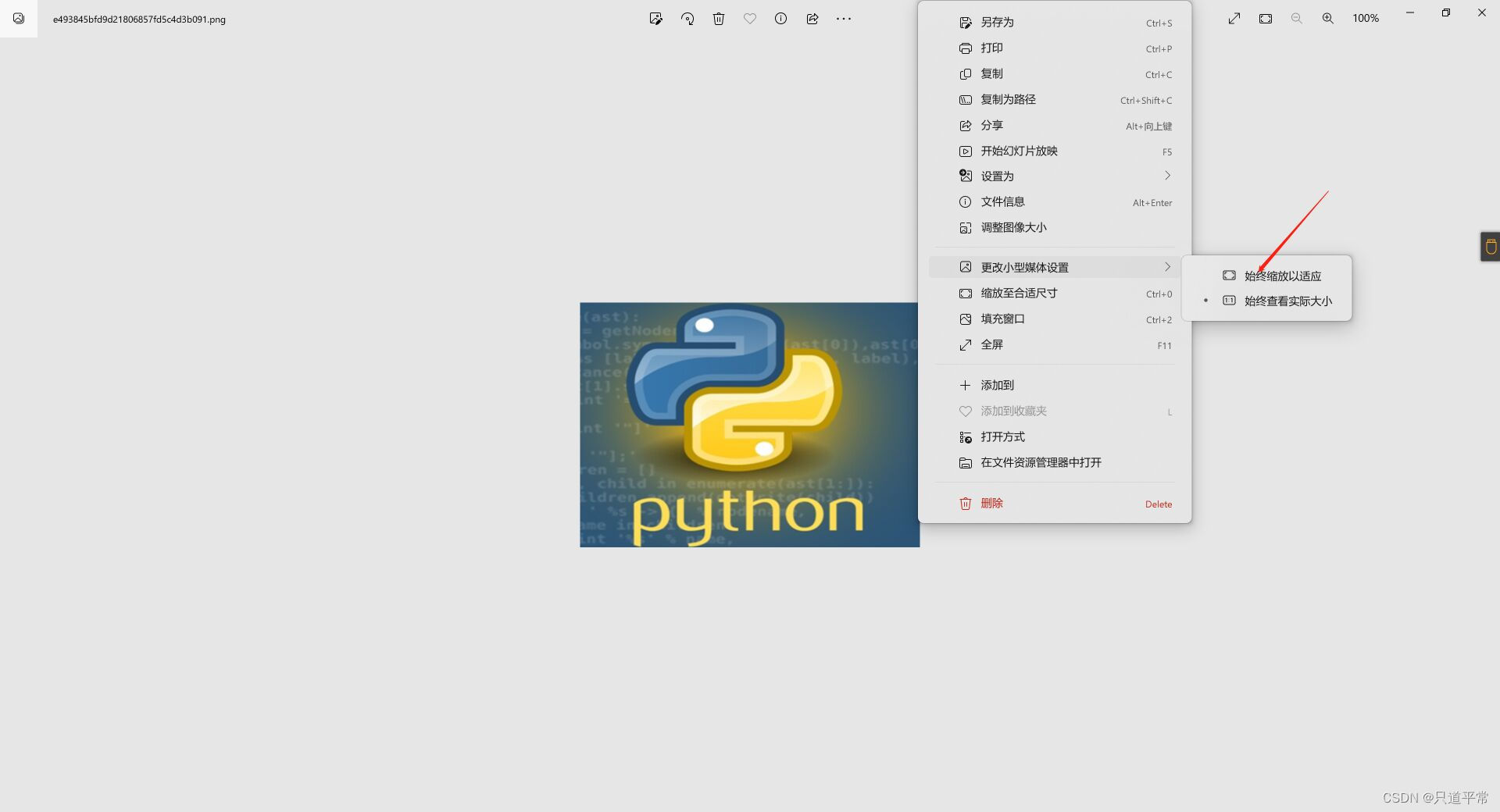Screen dimensions: 1500x812
Task: Click the Photos app icon in the top-left corner
Action: 19,19
